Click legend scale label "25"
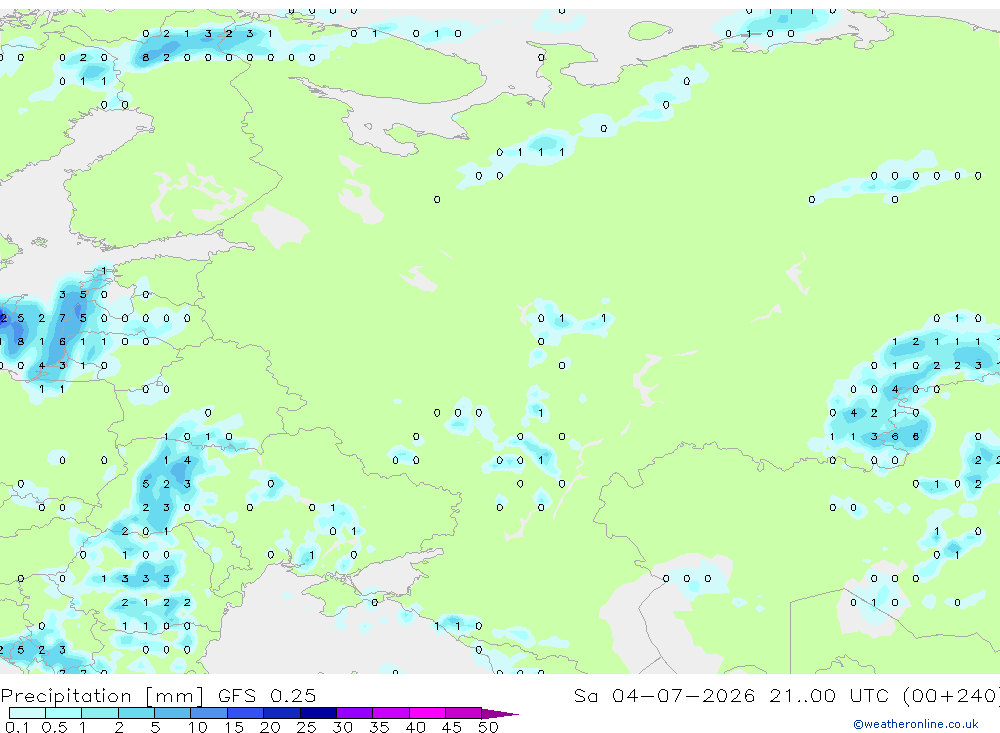The image size is (1000, 733). [306, 727]
